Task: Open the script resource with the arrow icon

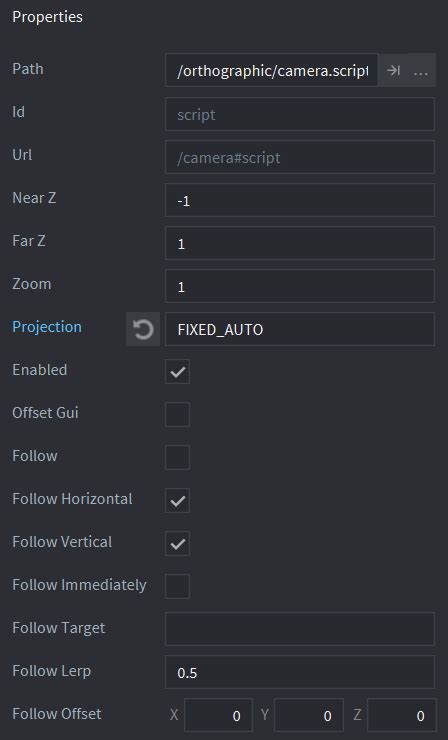Action: pyautogui.click(x=393, y=70)
